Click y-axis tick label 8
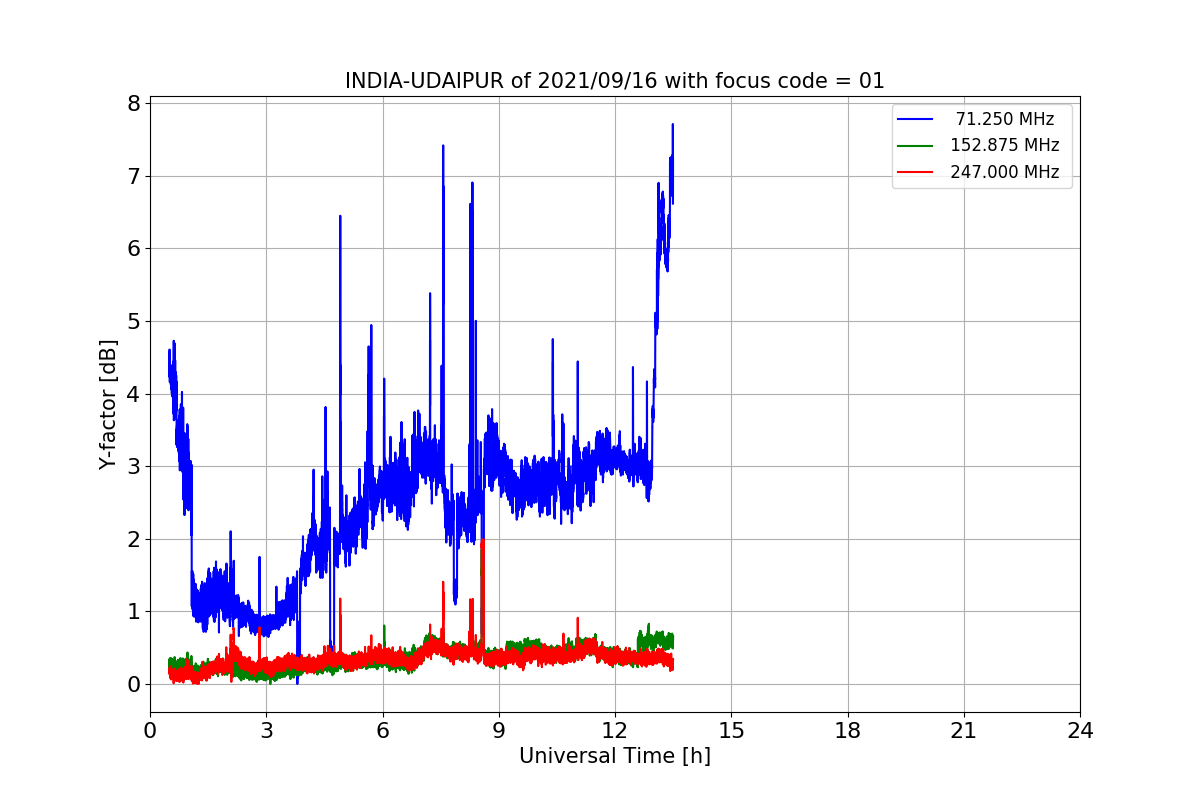The height and width of the screenshot is (800, 1200). pos(132,104)
